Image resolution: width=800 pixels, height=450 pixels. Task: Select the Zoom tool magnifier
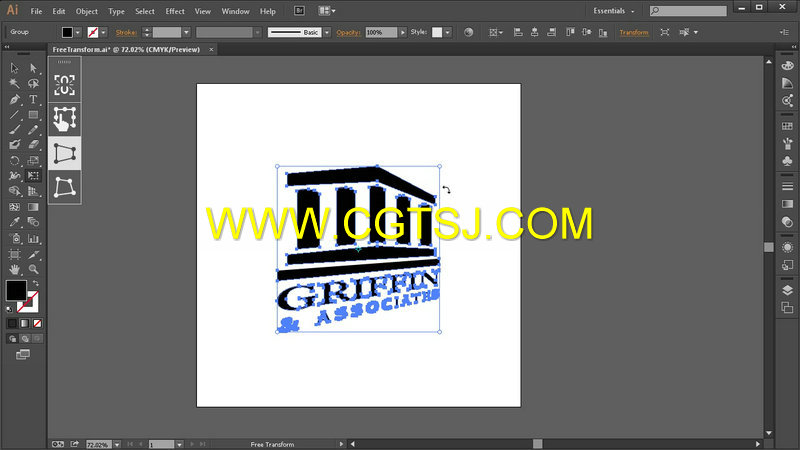pyautogui.click(x=33, y=269)
